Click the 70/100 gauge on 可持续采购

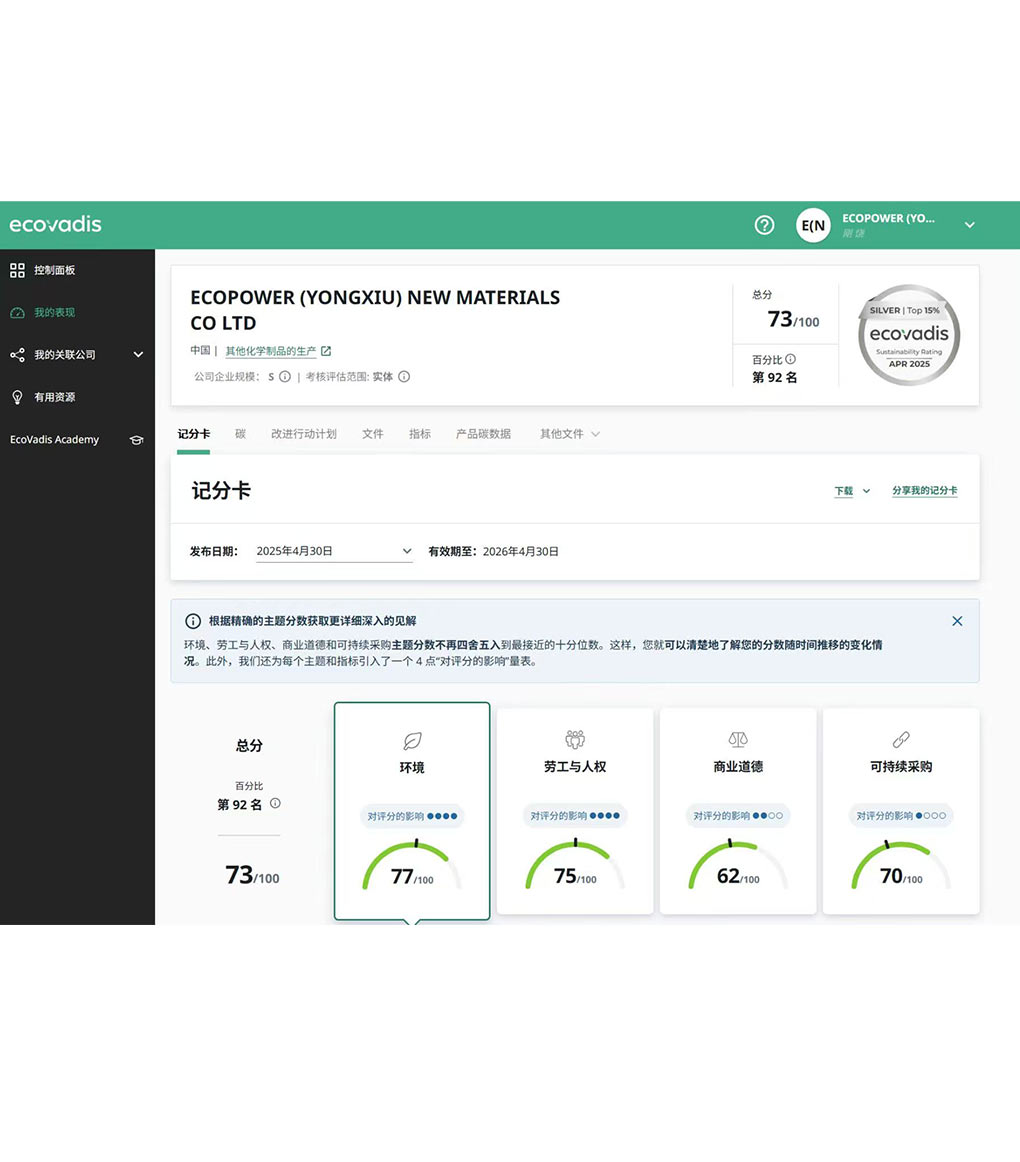pyautogui.click(x=901, y=864)
